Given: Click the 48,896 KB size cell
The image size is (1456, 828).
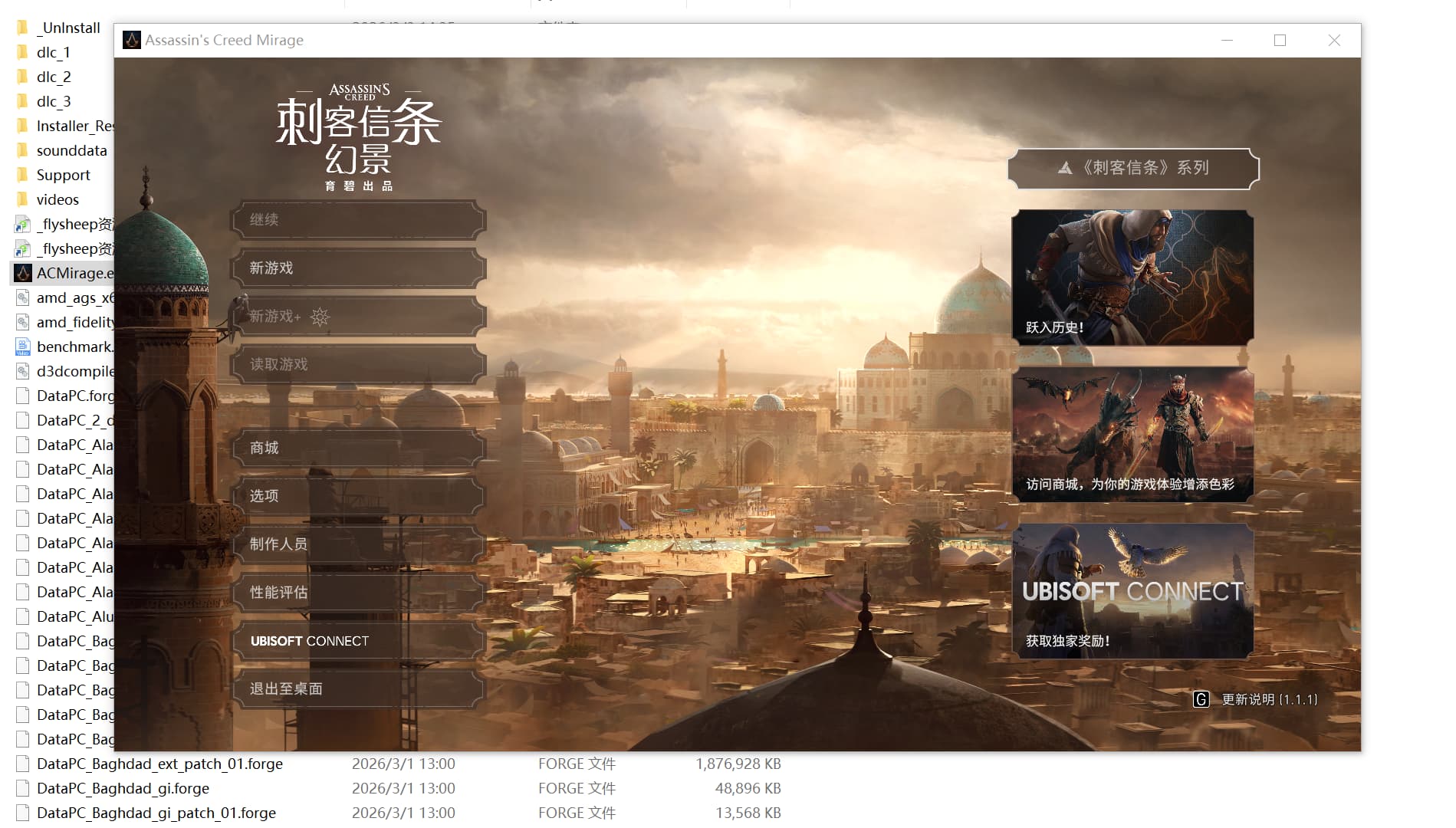Looking at the screenshot, I should pyautogui.click(x=748, y=788).
